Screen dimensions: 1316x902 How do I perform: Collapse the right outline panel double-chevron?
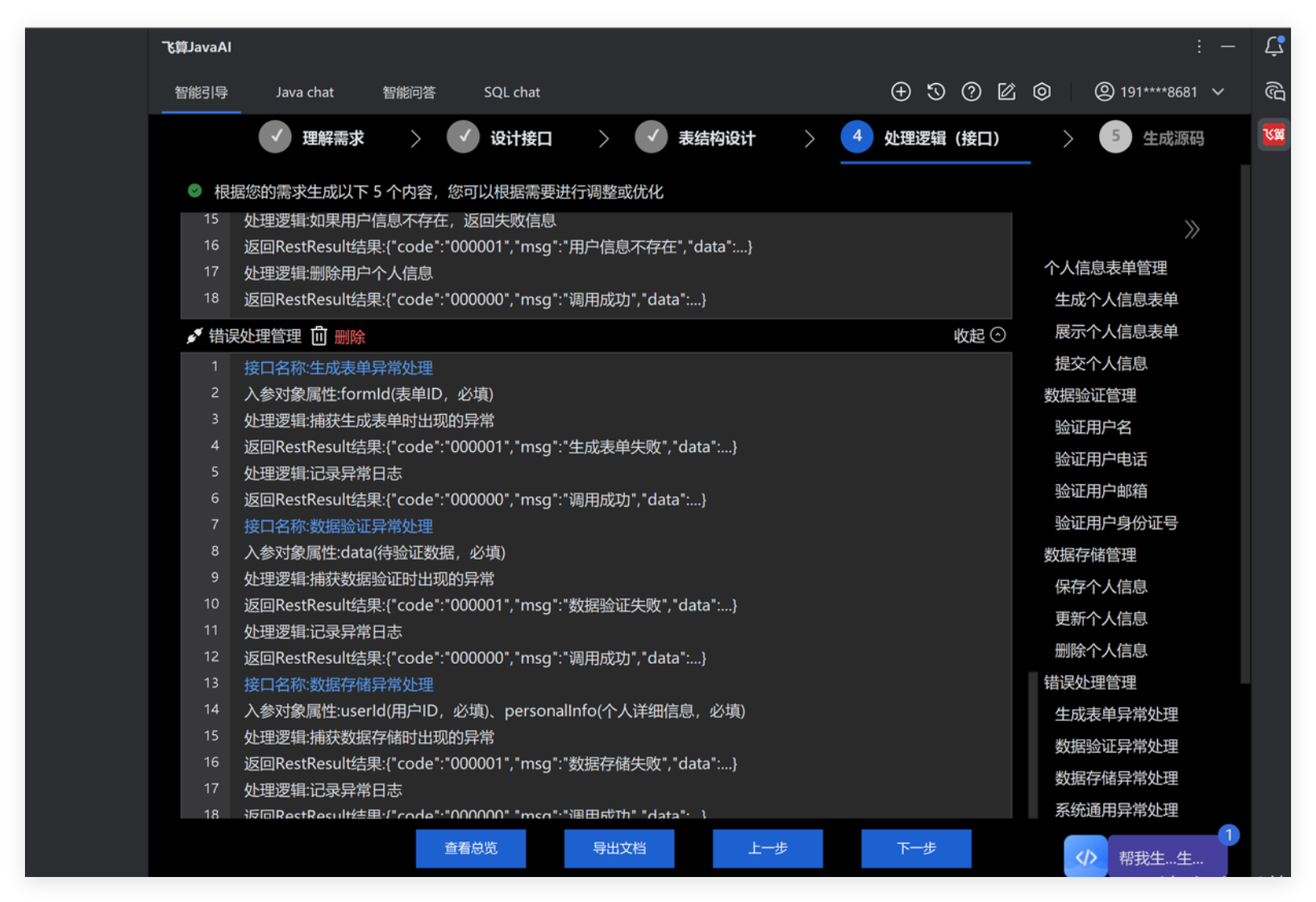pos(1192,230)
